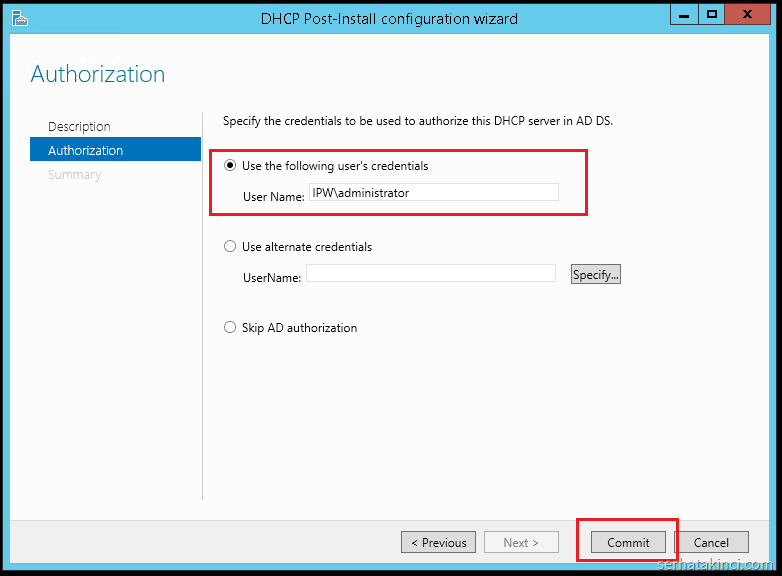782x576 pixels.
Task: Click the Summary step in the sidebar
Action: [x=74, y=174]
